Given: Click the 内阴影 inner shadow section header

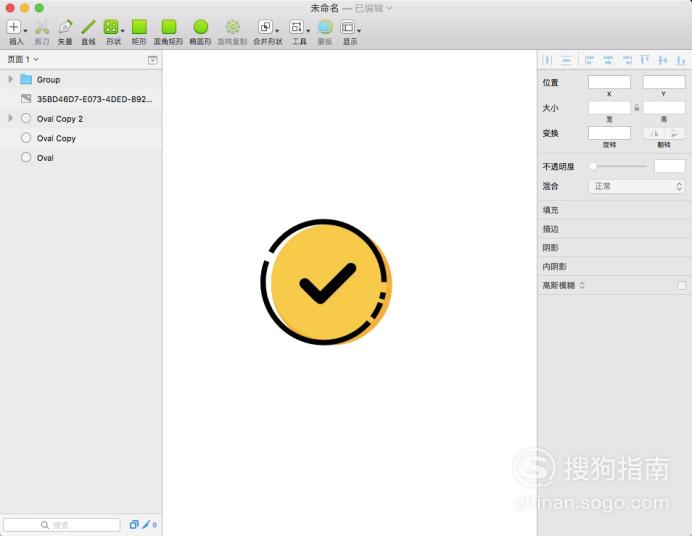Looking at the screenshot, I should [x=614, y=266].
